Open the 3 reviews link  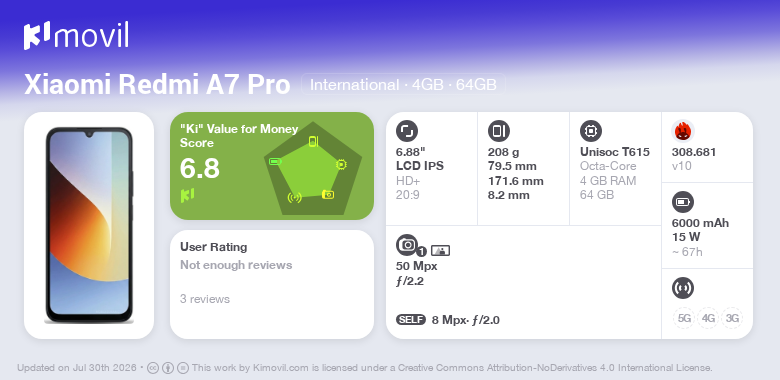205,299
